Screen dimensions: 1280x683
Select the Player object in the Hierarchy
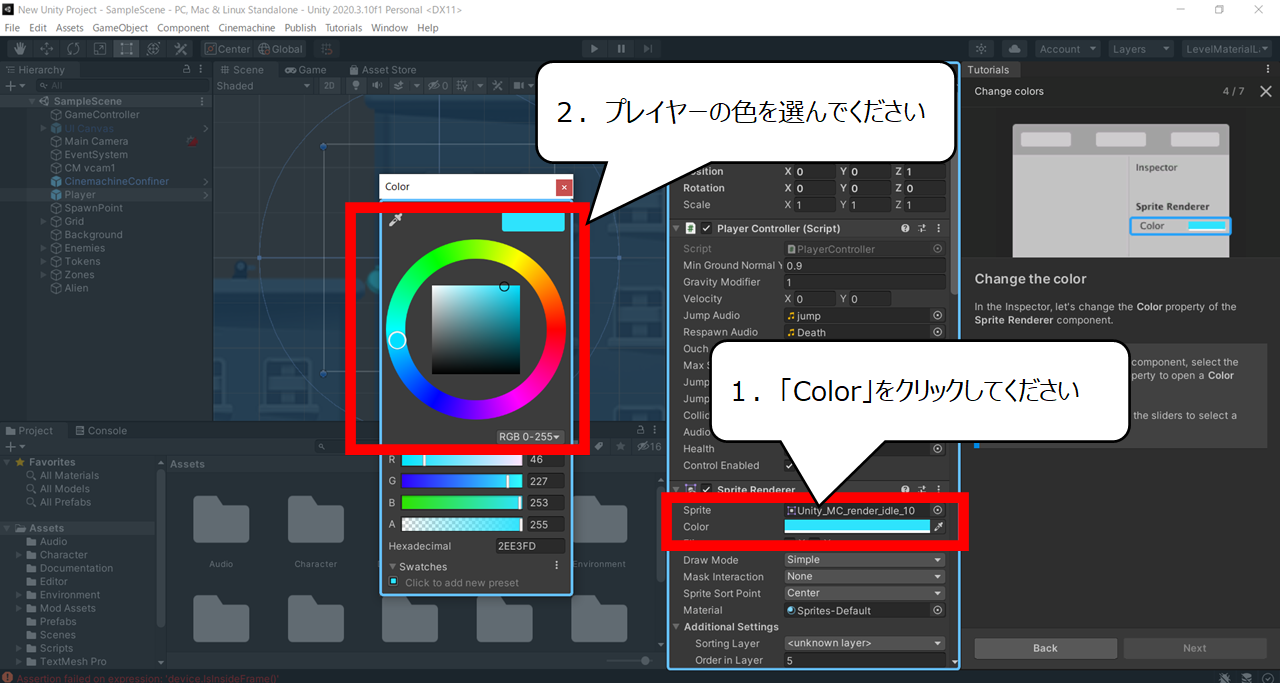[x=80, y=195]
